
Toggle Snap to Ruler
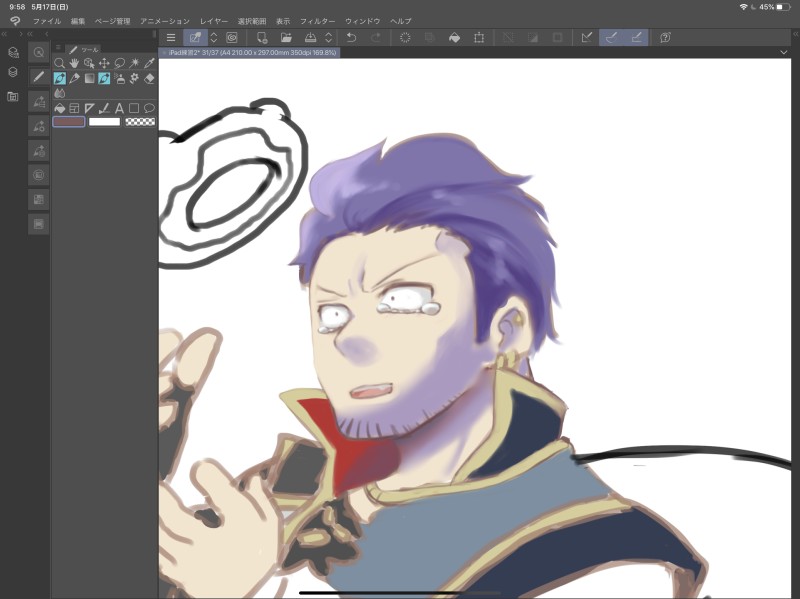click(x=587, y=38)
